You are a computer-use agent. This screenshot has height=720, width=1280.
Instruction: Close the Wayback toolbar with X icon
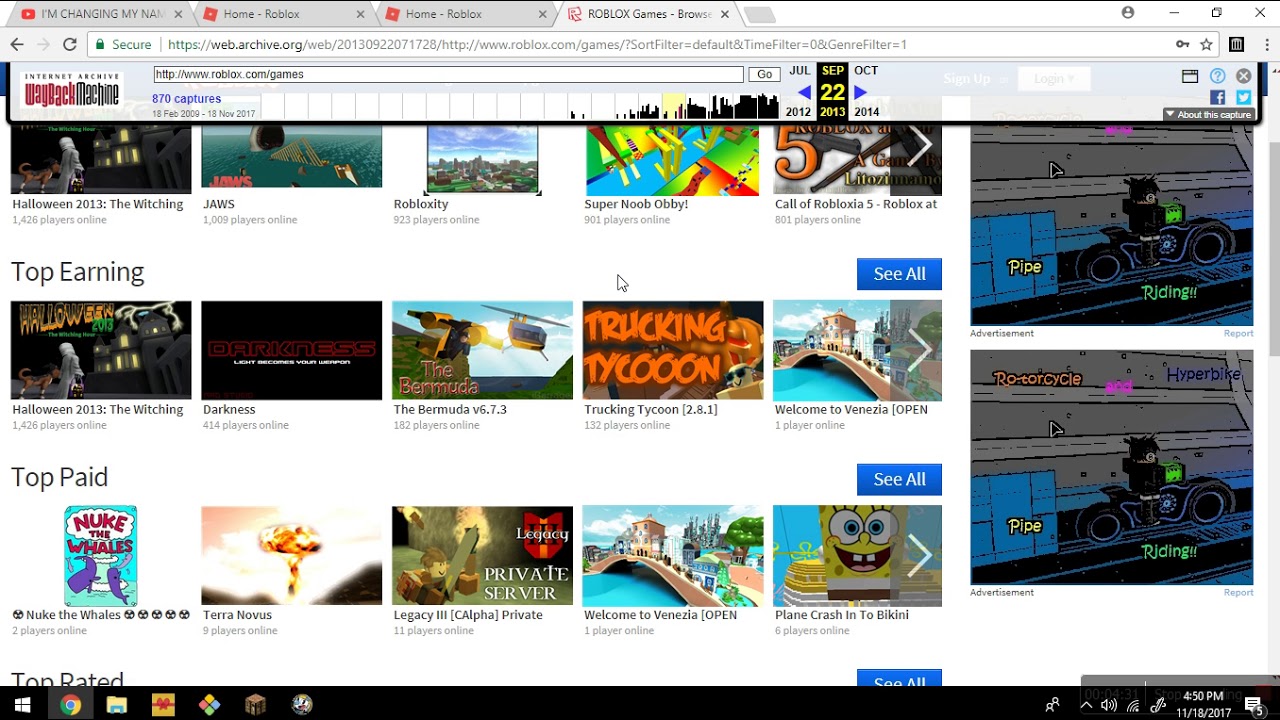[x=1243, y=76]
